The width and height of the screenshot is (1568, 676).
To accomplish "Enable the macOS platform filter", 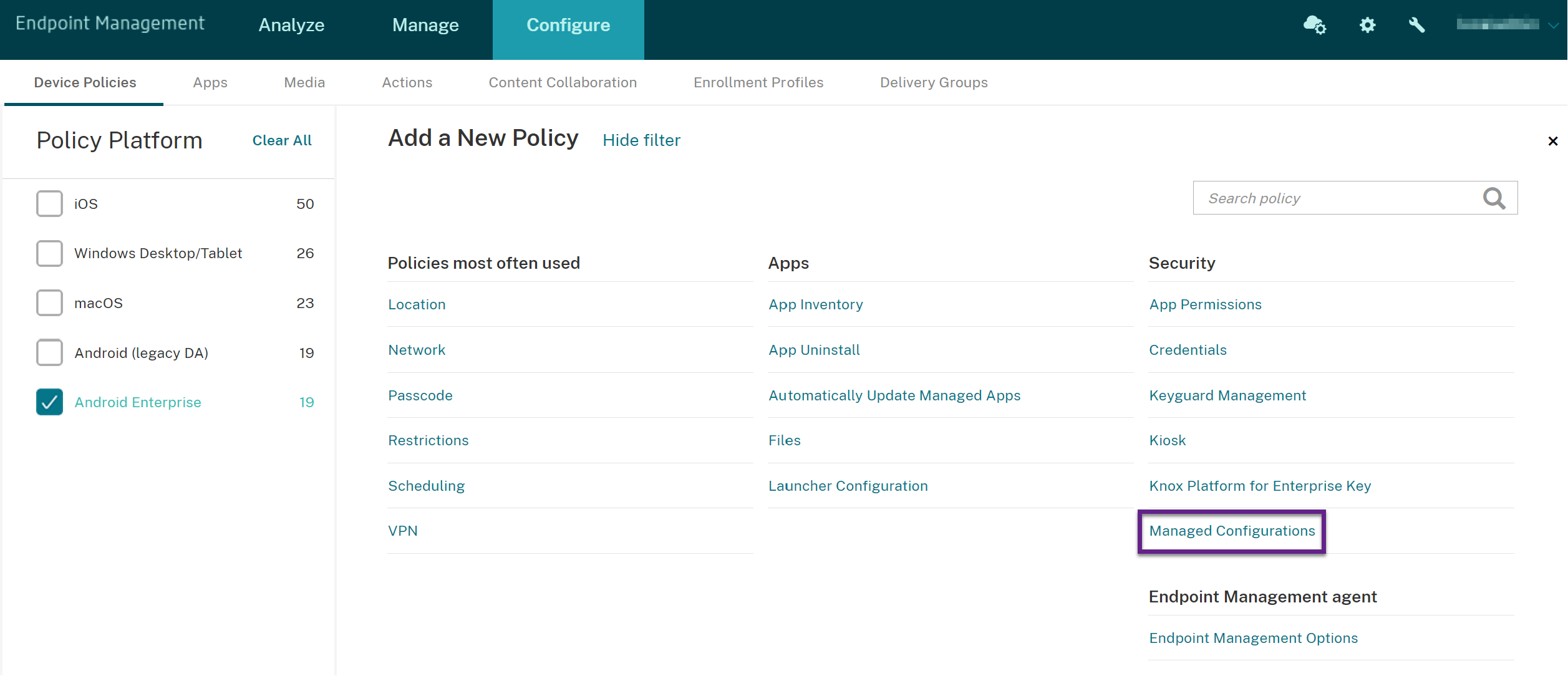I will (49, 303).
